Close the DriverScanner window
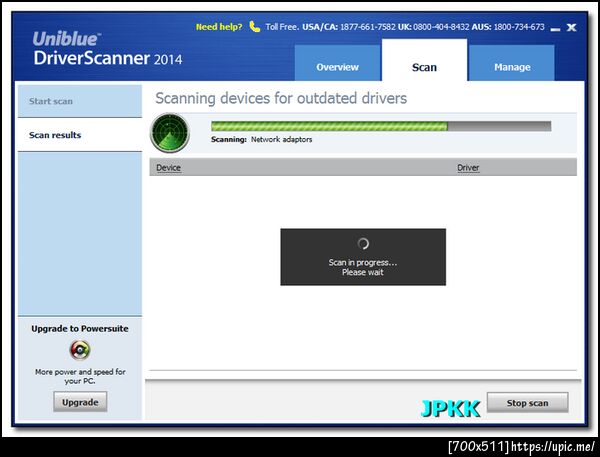The image size is (600, 457). pos(571,27)
